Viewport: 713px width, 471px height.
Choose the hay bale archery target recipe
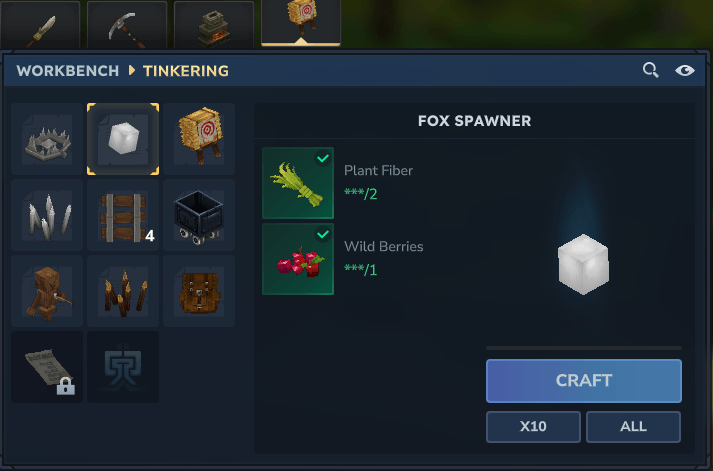(199, 139)
